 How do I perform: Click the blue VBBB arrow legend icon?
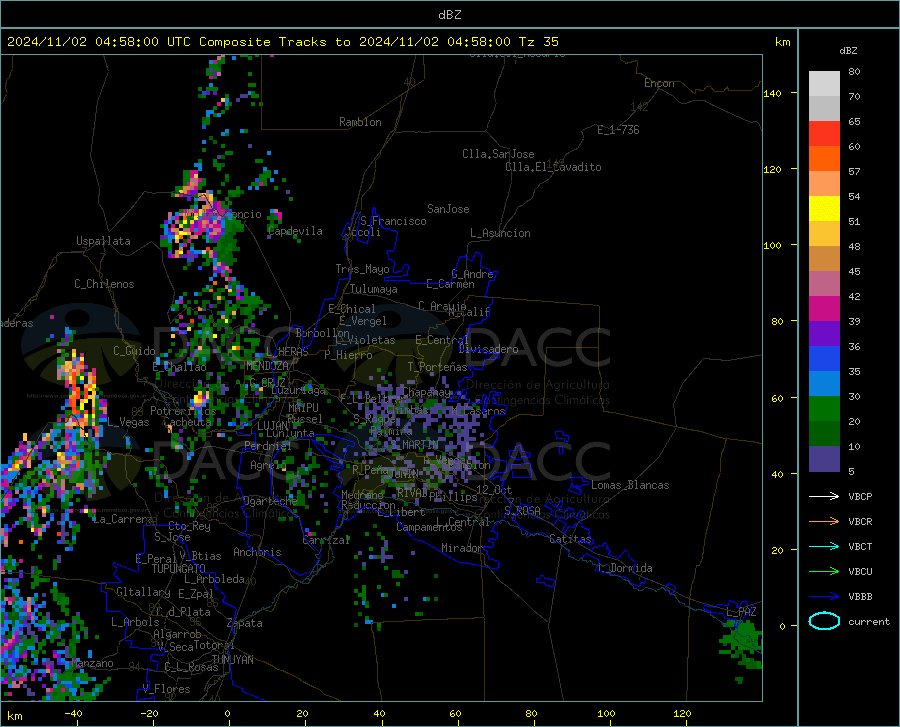[x=824, y=597]
